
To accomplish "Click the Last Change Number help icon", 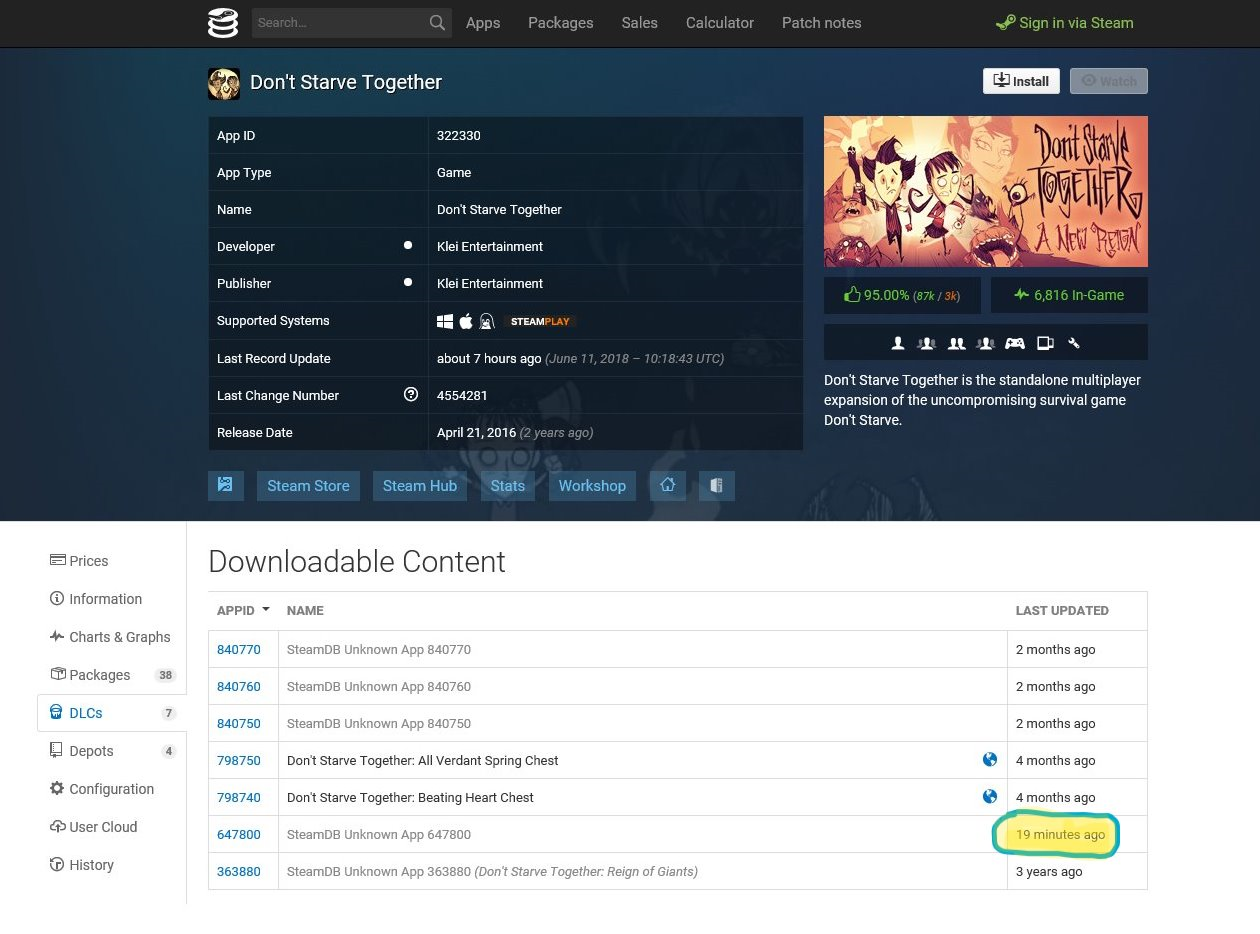I will coord(410,395).
